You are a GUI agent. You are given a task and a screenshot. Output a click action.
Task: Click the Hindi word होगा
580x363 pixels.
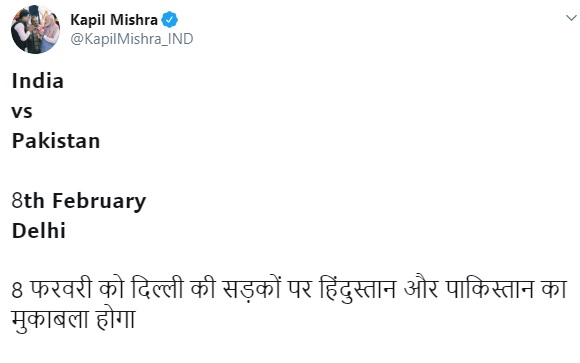115,318
